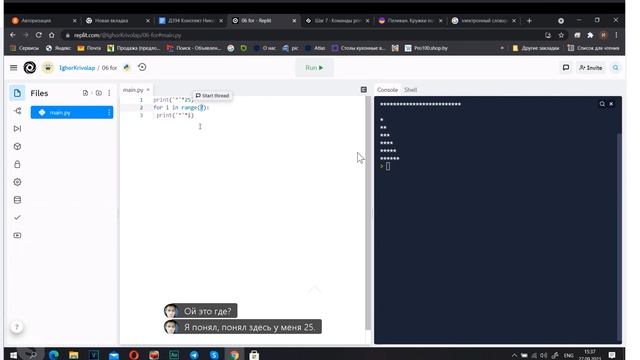Click the console input prompt
Image resolution: width=640 pixels, height=360 pixels.
pyautogui.click(x=388, y=166)
